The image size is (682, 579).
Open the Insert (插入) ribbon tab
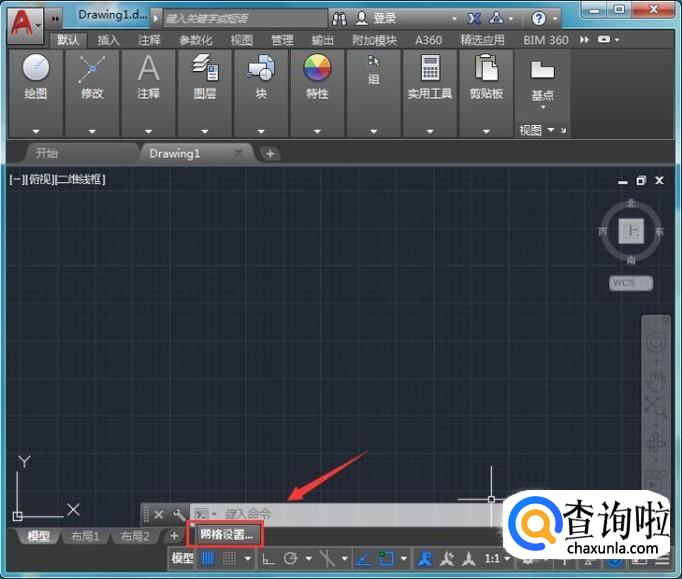click(108, 40)
